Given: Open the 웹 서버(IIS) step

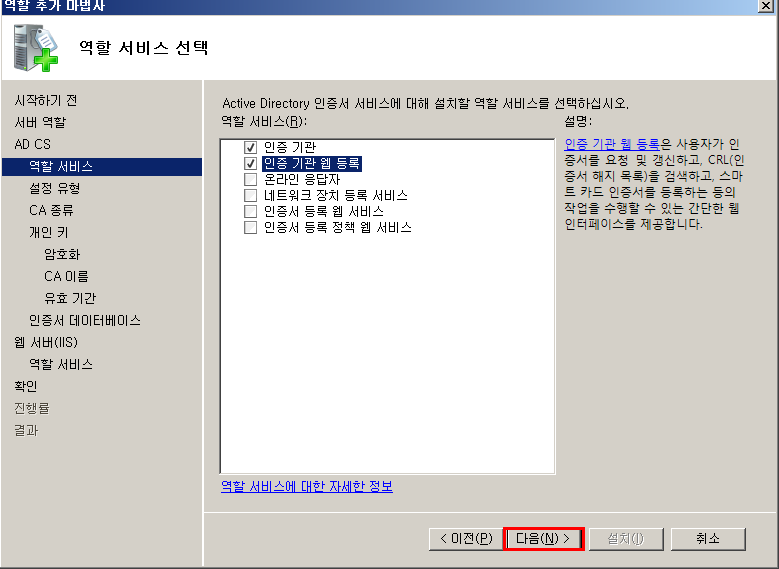Looking at the screenshot, I should coord(46,342).
